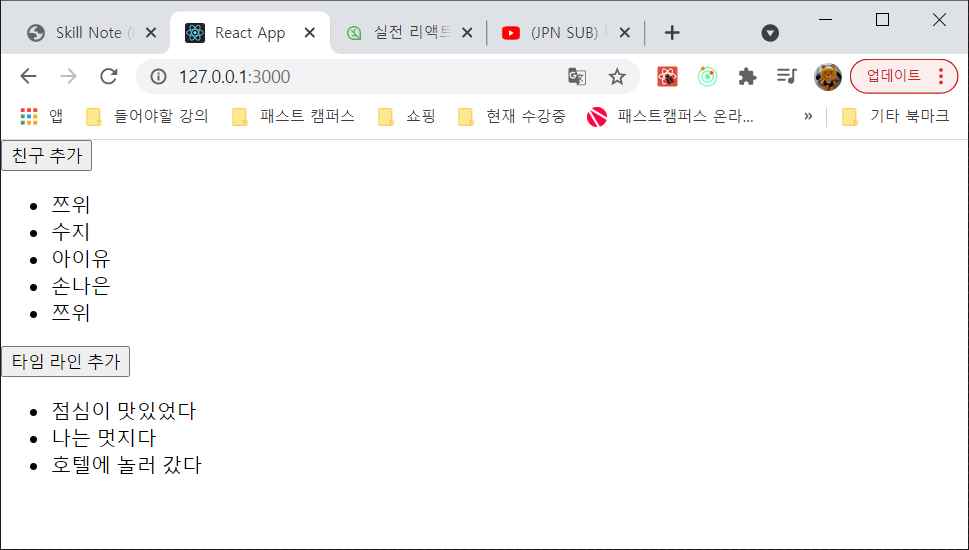Screen dimensions: 969x550
Task: Show hidden bookmarks with the chevron
Action: pyautogui.click(x=808, y=116)
